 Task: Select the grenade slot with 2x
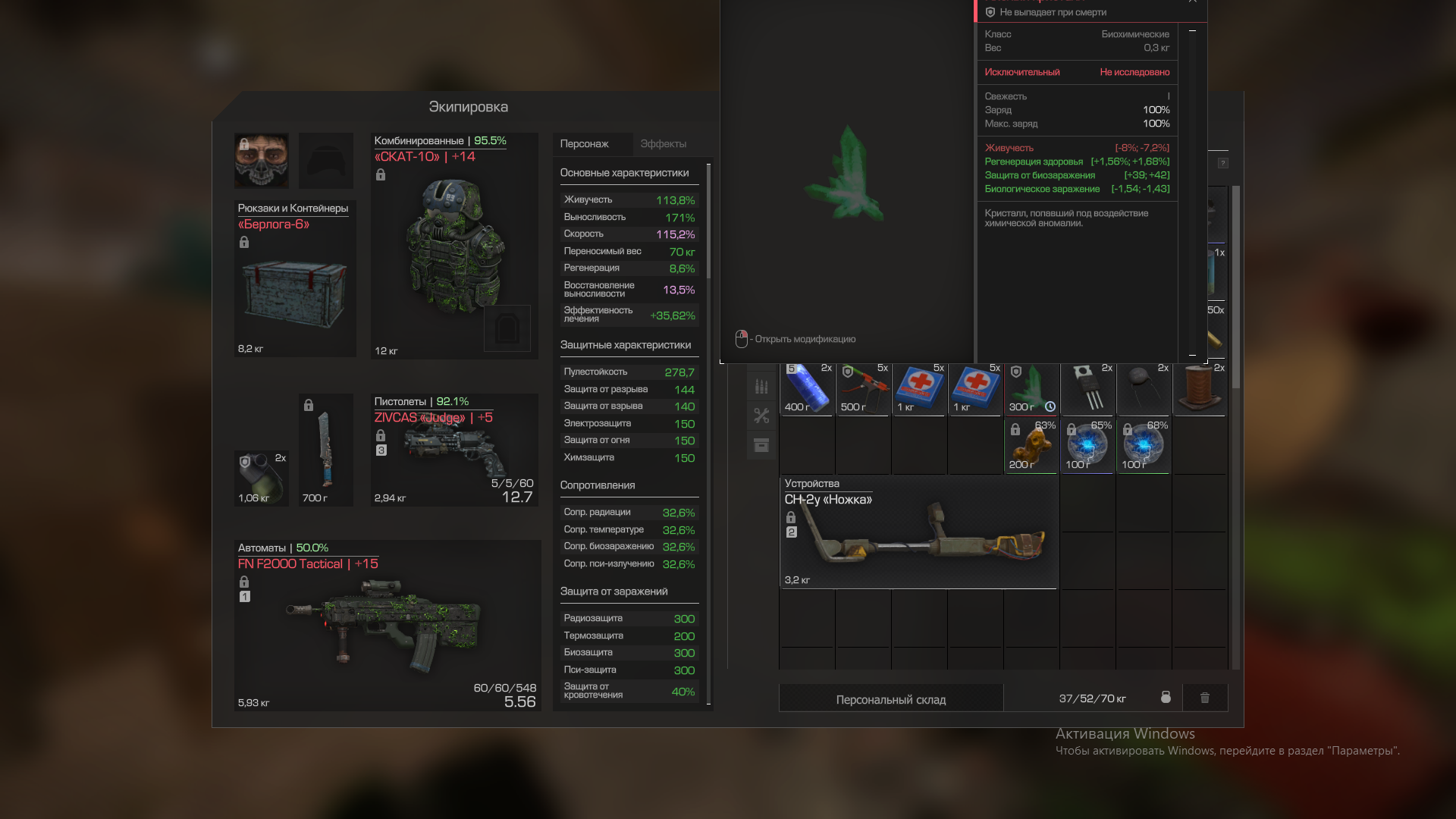[x=261, y=478]
